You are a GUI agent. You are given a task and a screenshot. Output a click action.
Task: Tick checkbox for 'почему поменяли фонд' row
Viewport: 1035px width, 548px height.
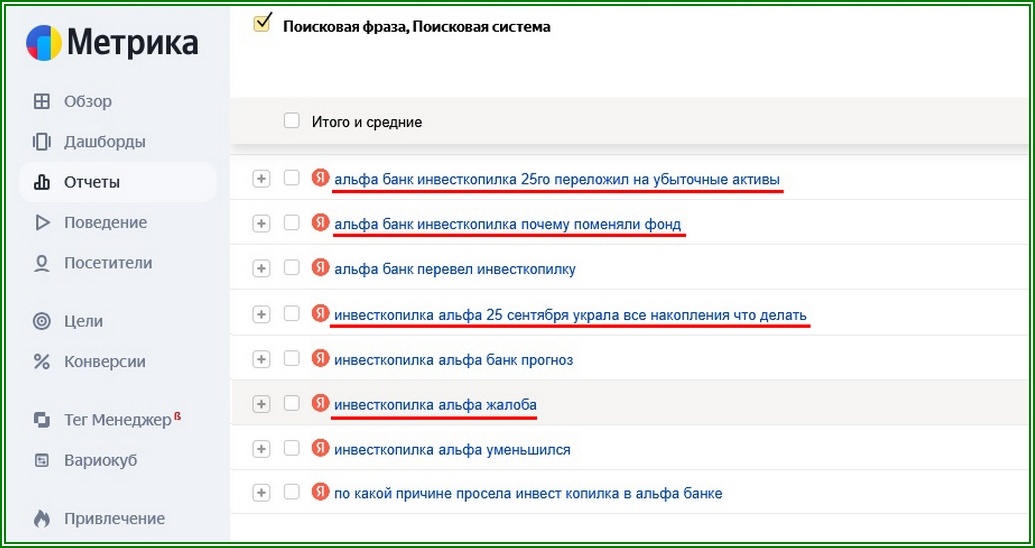tap(291, 223)
